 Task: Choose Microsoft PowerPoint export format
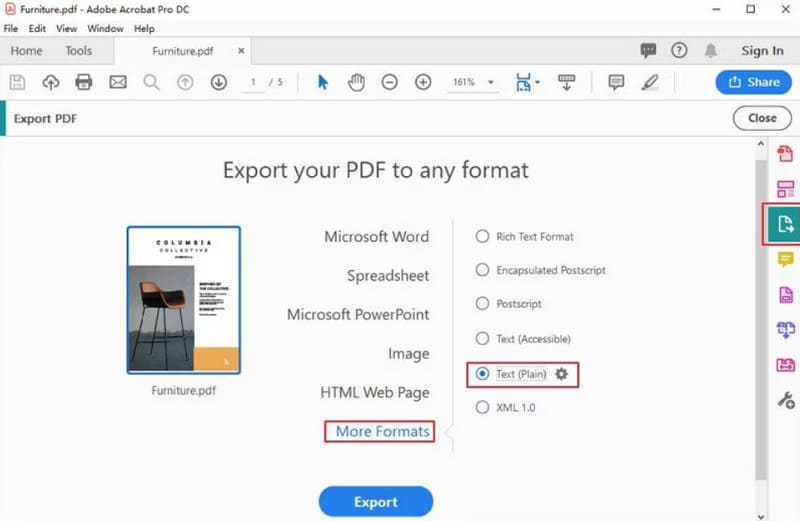[358, 314]
